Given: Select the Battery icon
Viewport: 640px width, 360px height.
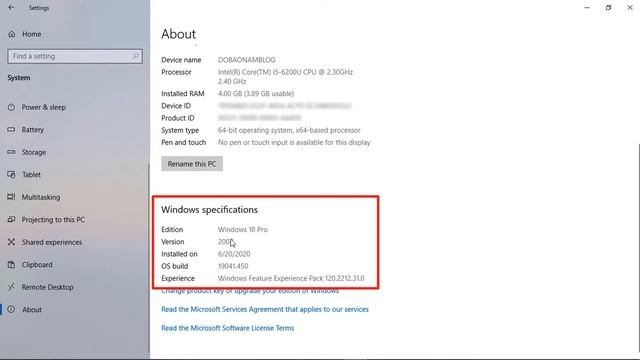Looking at the screenshot, I should coord(11,129).
